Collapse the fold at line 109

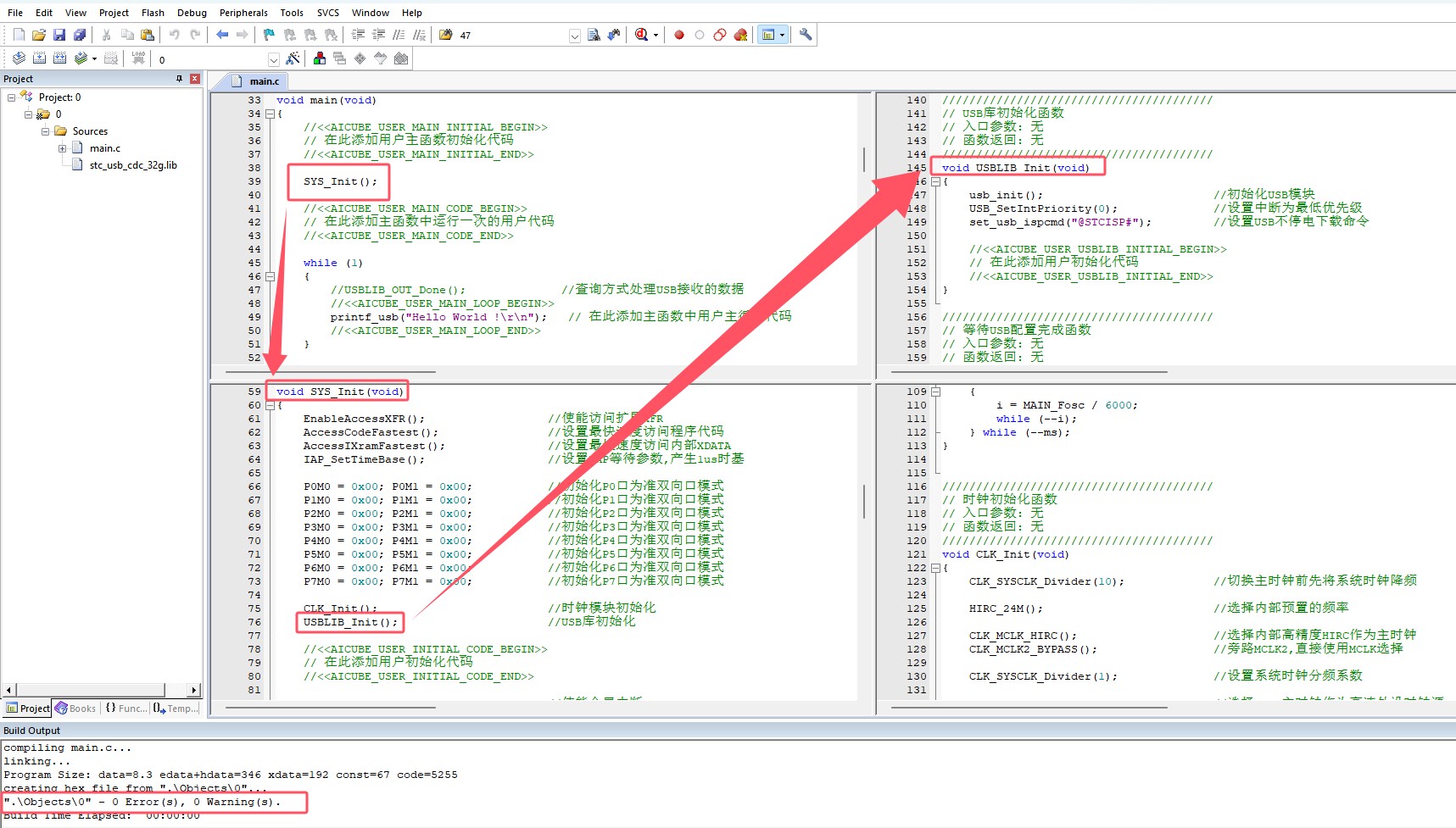[x=935, y=392]
